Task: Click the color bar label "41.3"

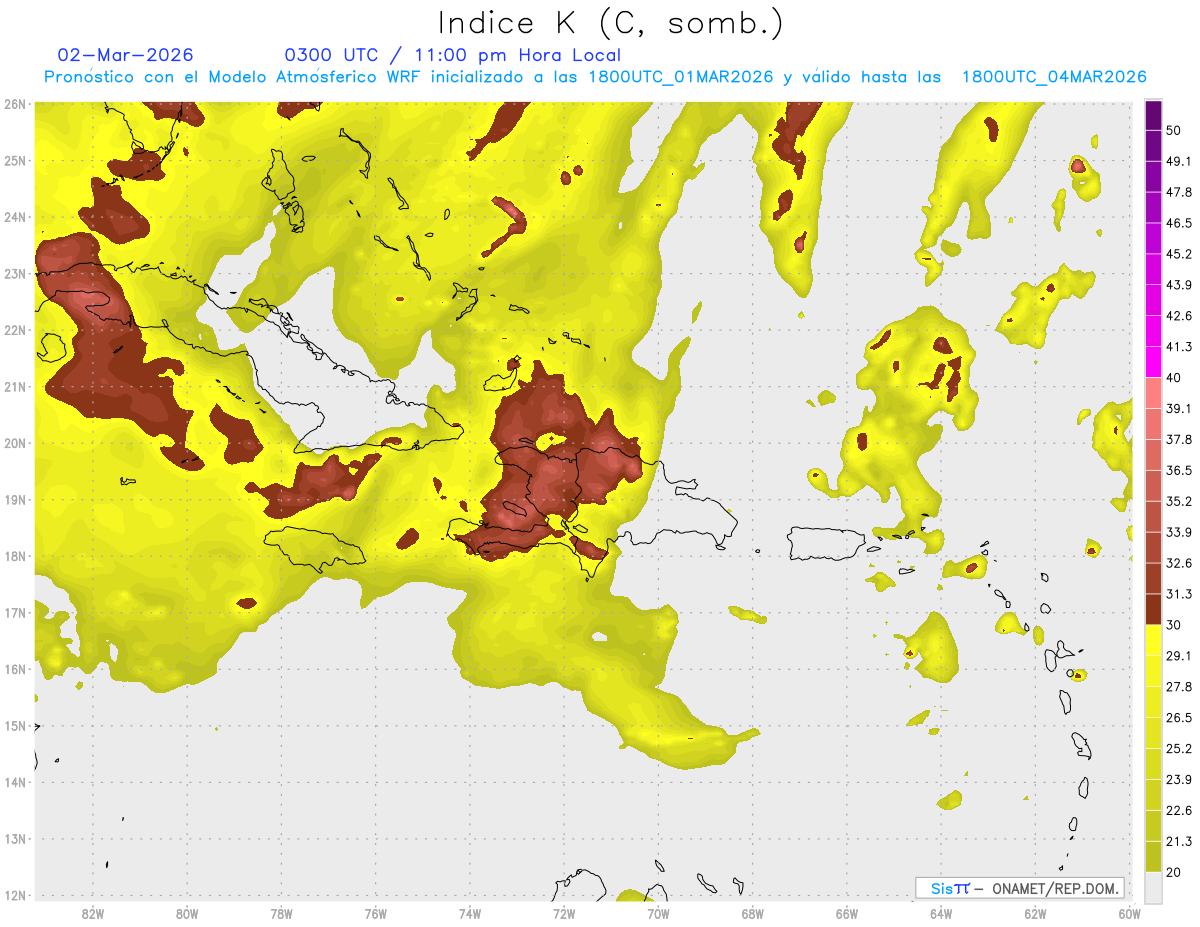Action: (1178, 347)
